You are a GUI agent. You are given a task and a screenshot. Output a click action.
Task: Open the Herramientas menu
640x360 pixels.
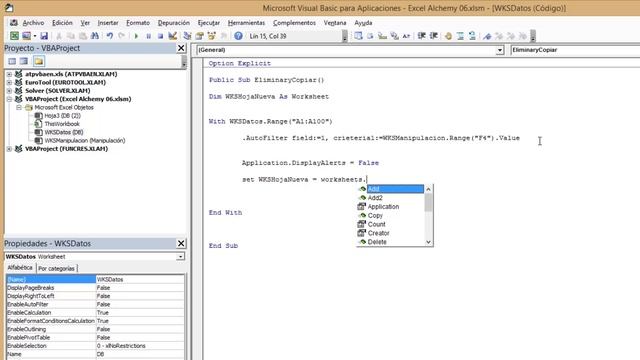pos(246,23)
